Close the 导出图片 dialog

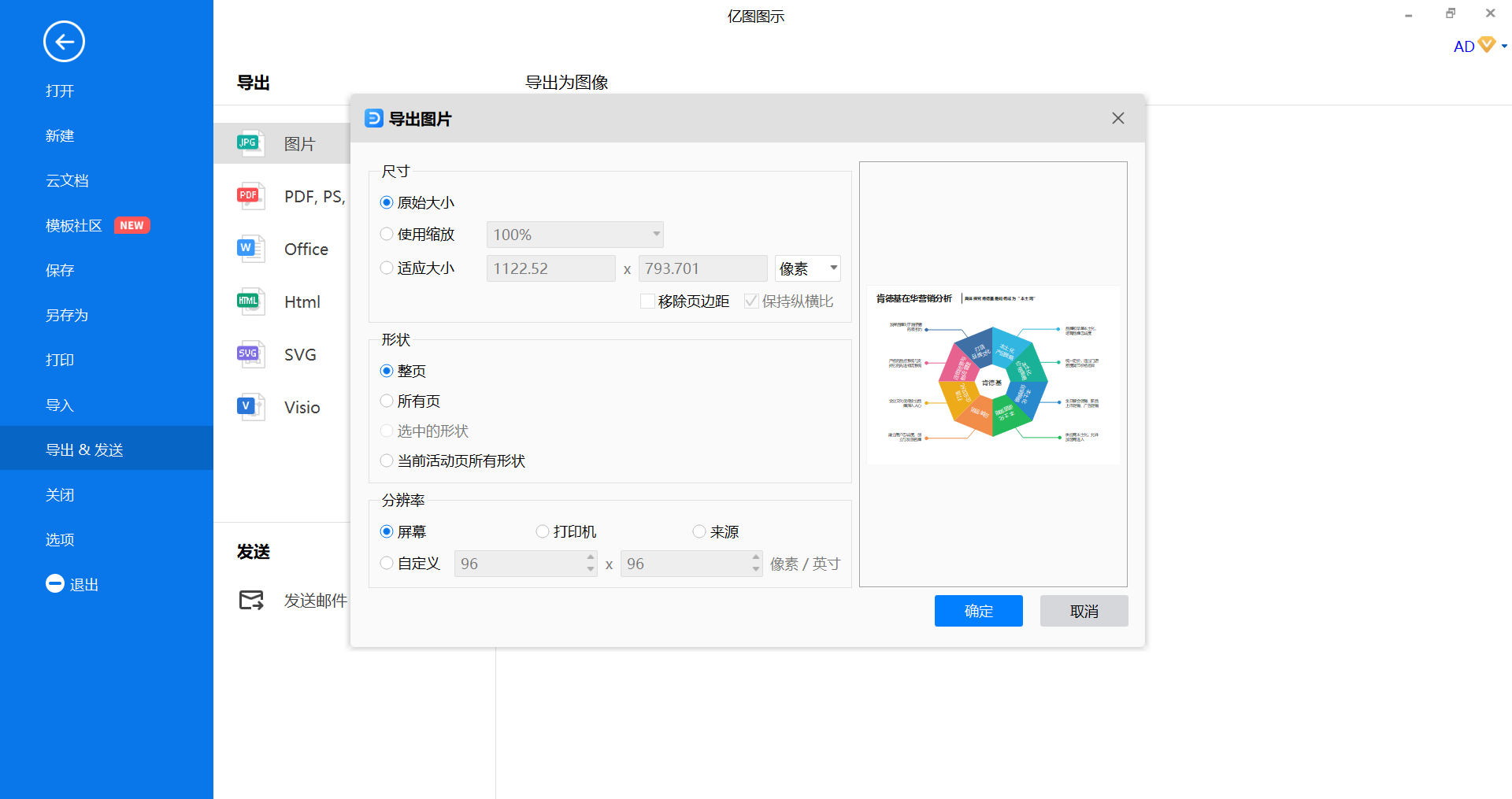tap(1118, 118)
